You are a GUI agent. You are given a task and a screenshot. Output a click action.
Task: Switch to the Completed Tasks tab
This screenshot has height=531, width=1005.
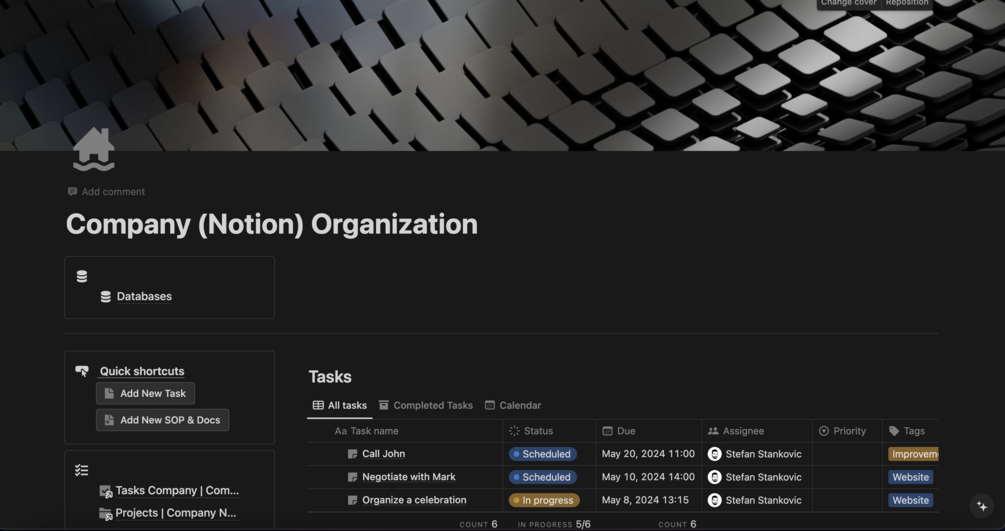coord(426,405)
